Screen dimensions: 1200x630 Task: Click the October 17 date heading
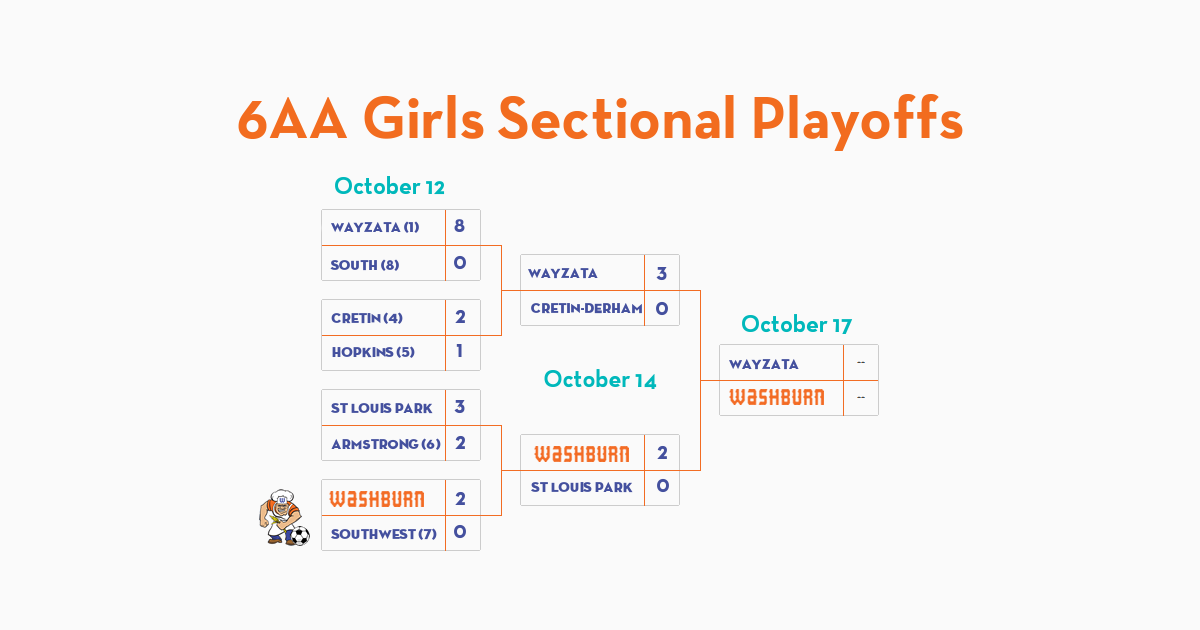(796, 324)
